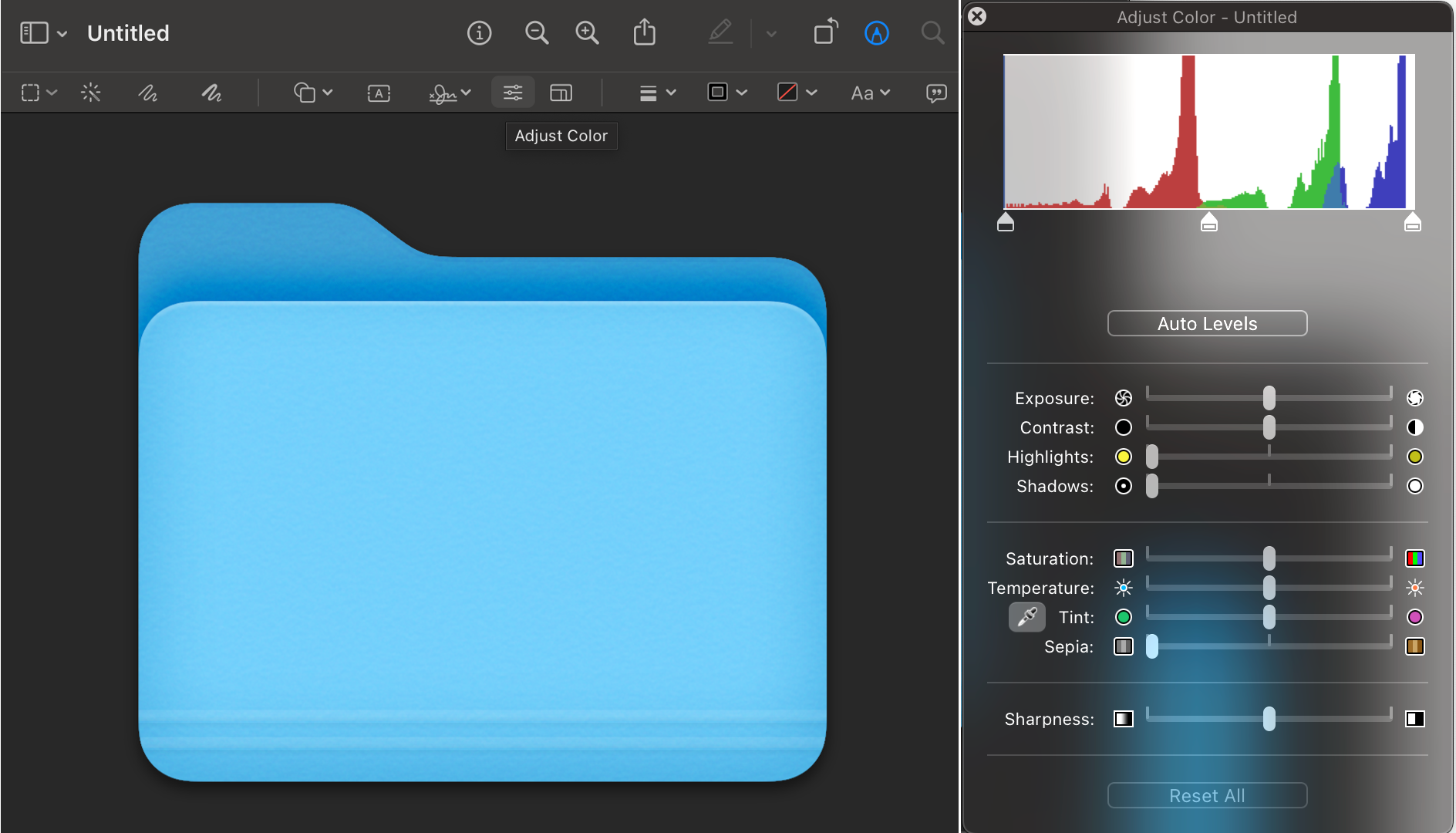Click the decrease exposure aperture icon
This screenshot has height=833, width=1456.
(x=1124, y=398)
